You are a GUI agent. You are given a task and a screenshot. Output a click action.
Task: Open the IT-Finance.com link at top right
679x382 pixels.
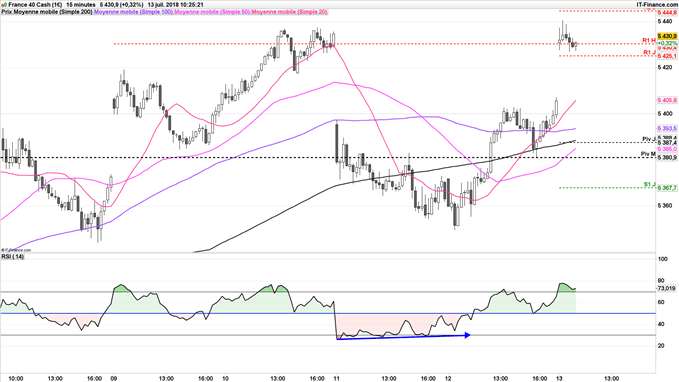(x=657, y=5)
